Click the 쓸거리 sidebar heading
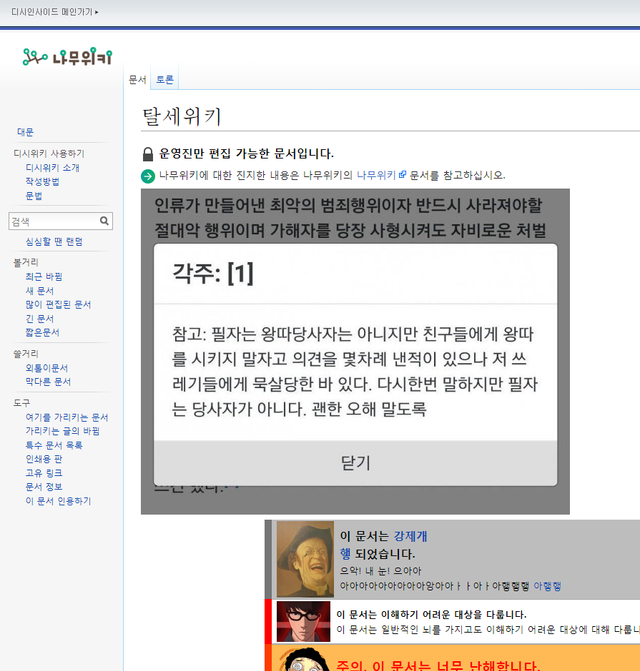 coord(26,354)
